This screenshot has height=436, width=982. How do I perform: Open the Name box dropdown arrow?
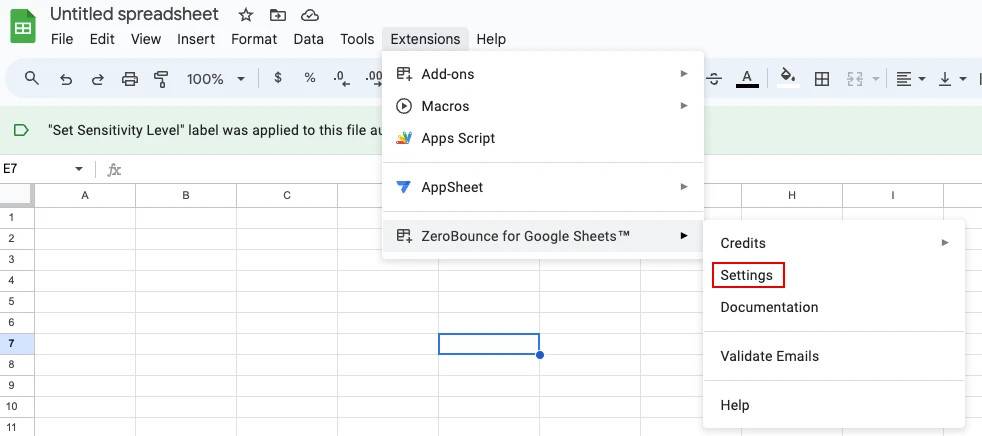coord(79,169)
